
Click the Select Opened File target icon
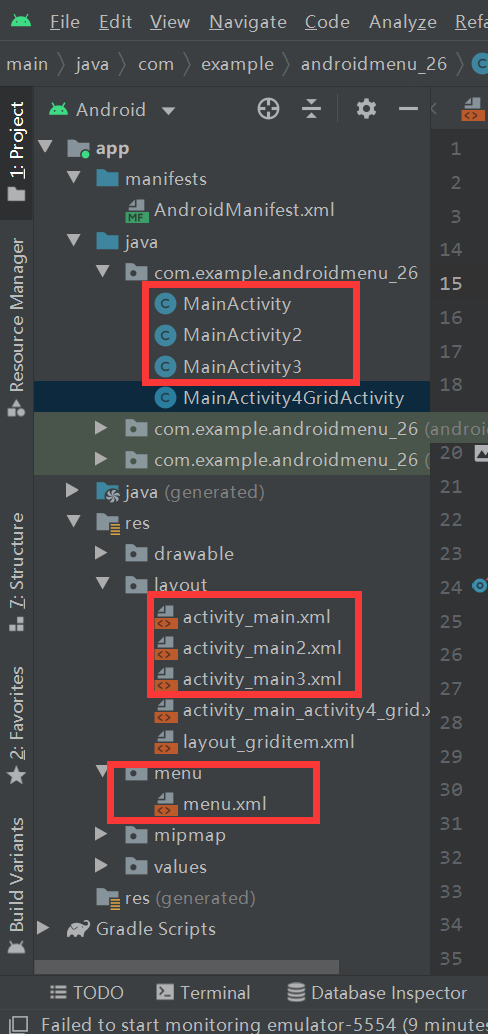click(268, 109)
